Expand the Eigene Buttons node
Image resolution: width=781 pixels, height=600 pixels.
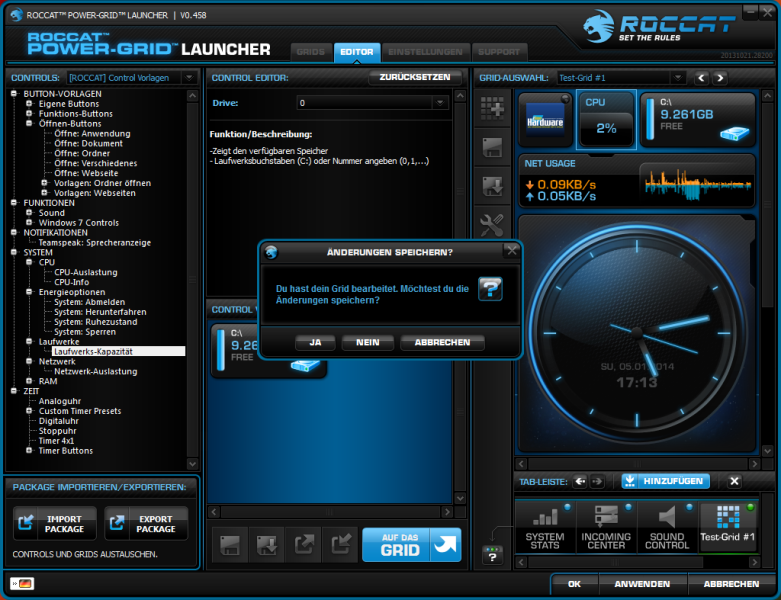pyautogui.click(x=29, y=103)
